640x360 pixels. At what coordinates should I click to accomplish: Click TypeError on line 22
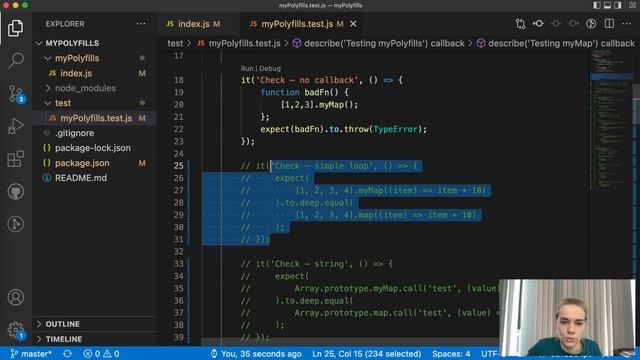(396, 129)
